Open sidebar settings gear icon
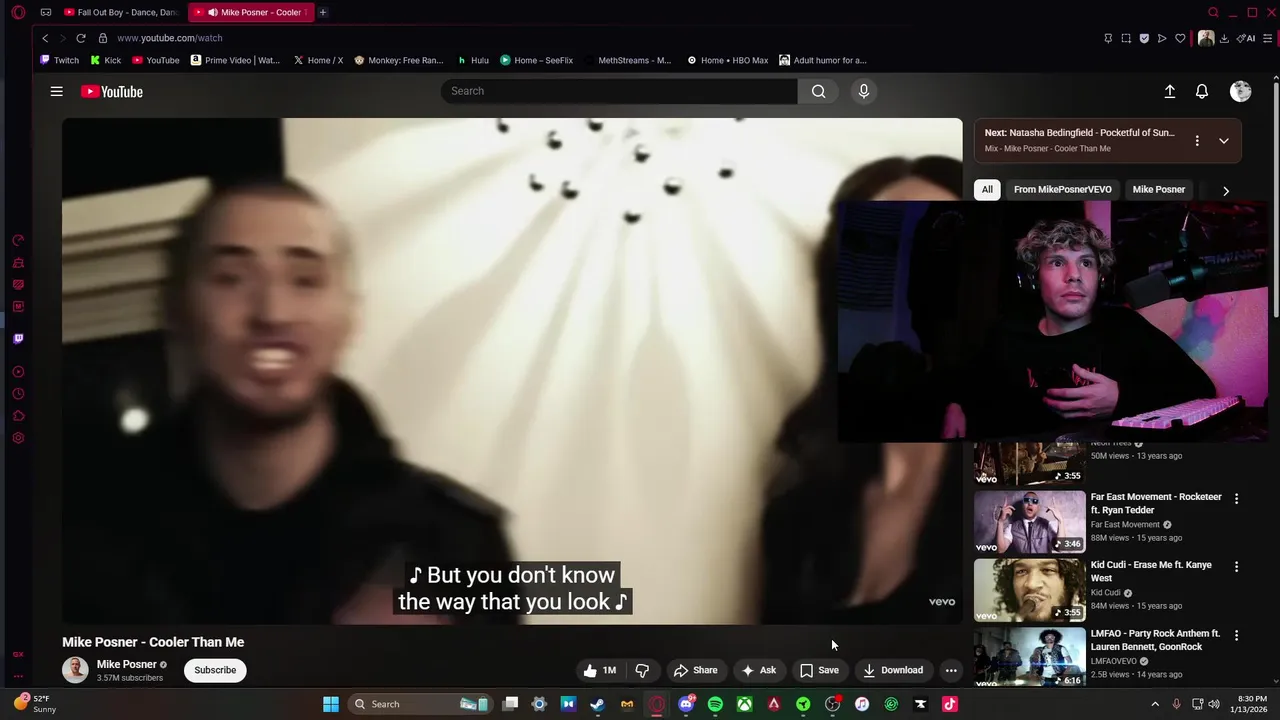1280x720 pixels. (18, 438)
